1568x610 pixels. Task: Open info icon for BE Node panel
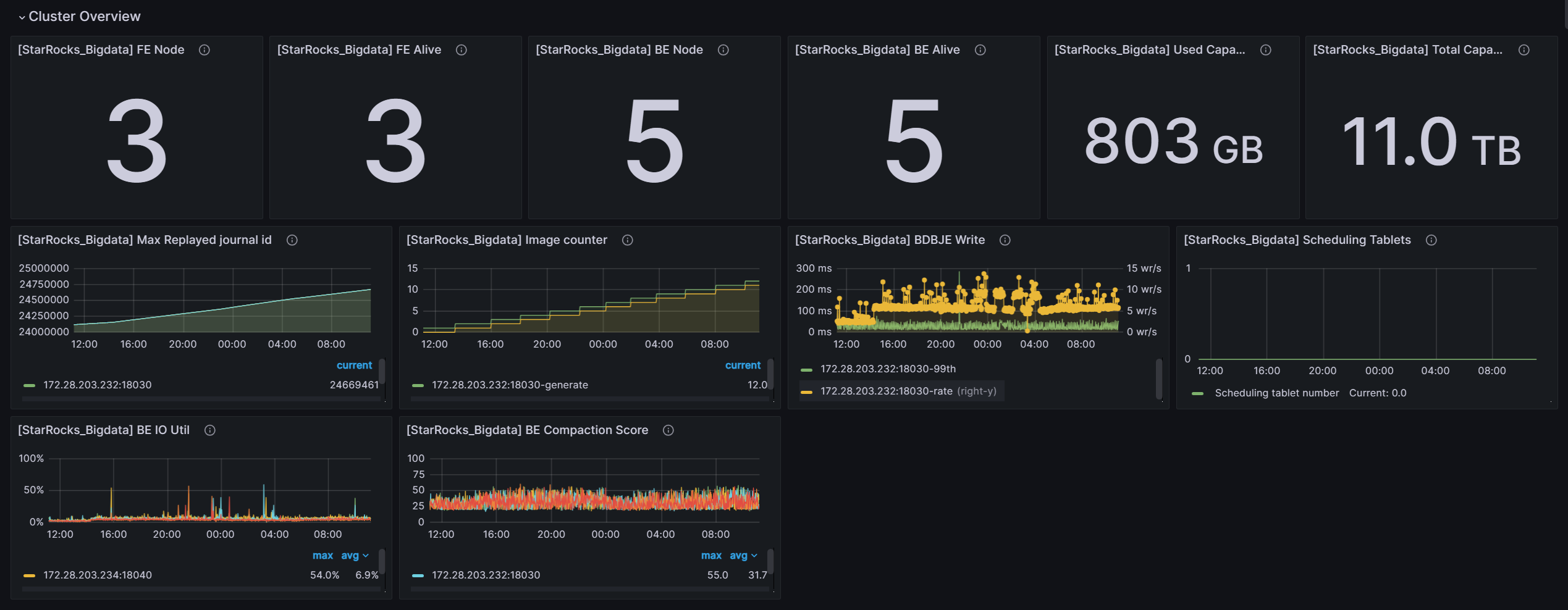coord(723,50)
